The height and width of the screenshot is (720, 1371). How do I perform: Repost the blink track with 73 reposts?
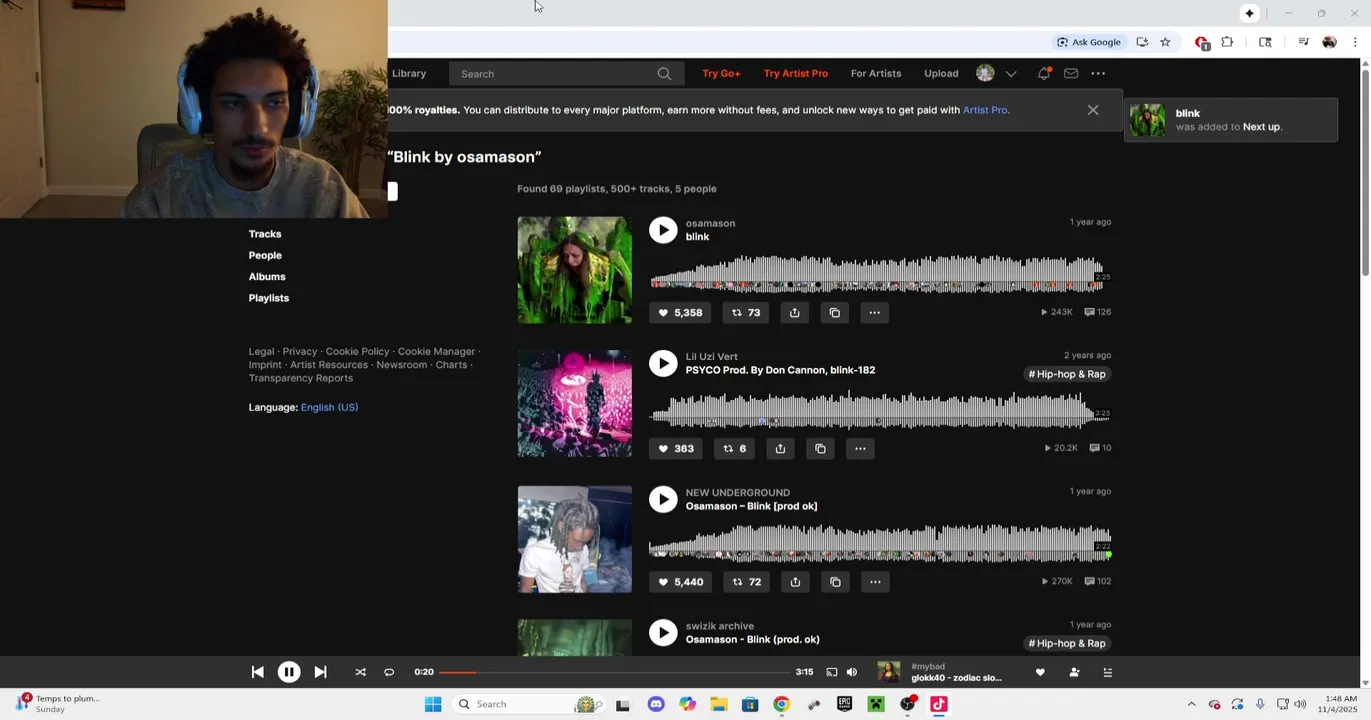746,313
